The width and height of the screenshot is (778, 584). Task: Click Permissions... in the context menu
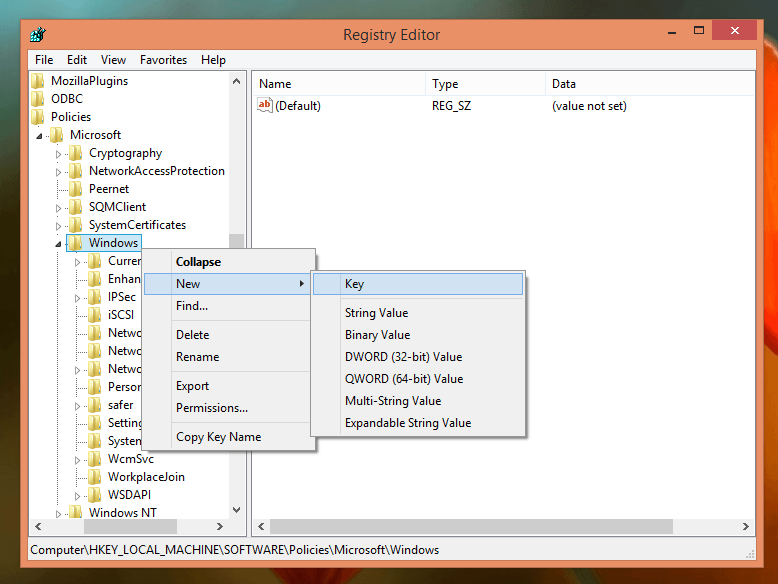coord(211,408)
